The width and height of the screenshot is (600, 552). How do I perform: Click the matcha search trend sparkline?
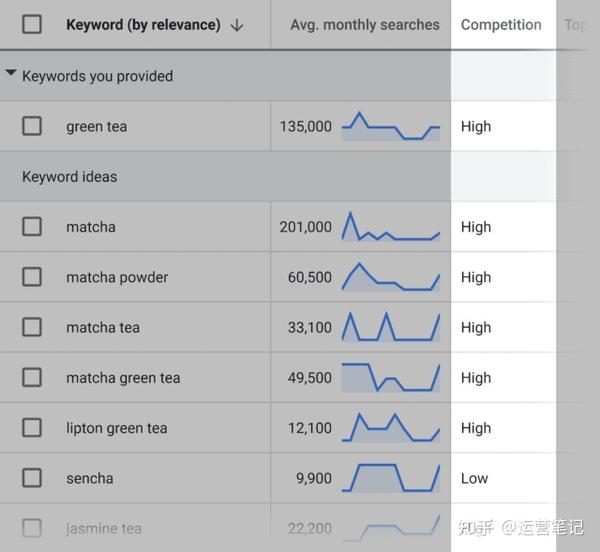(x=391, y=227)
